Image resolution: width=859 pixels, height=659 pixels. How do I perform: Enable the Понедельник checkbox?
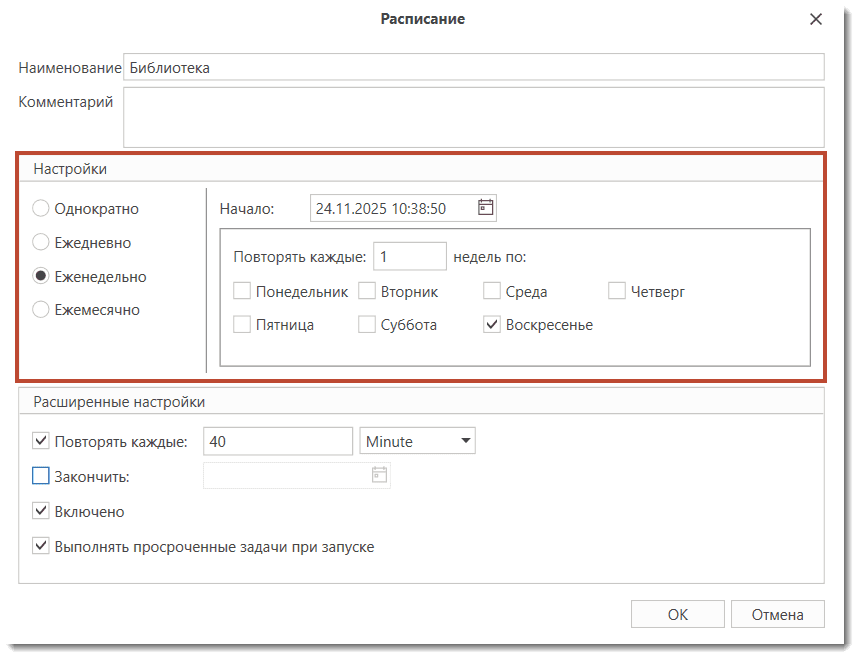[x=242, y=292]
